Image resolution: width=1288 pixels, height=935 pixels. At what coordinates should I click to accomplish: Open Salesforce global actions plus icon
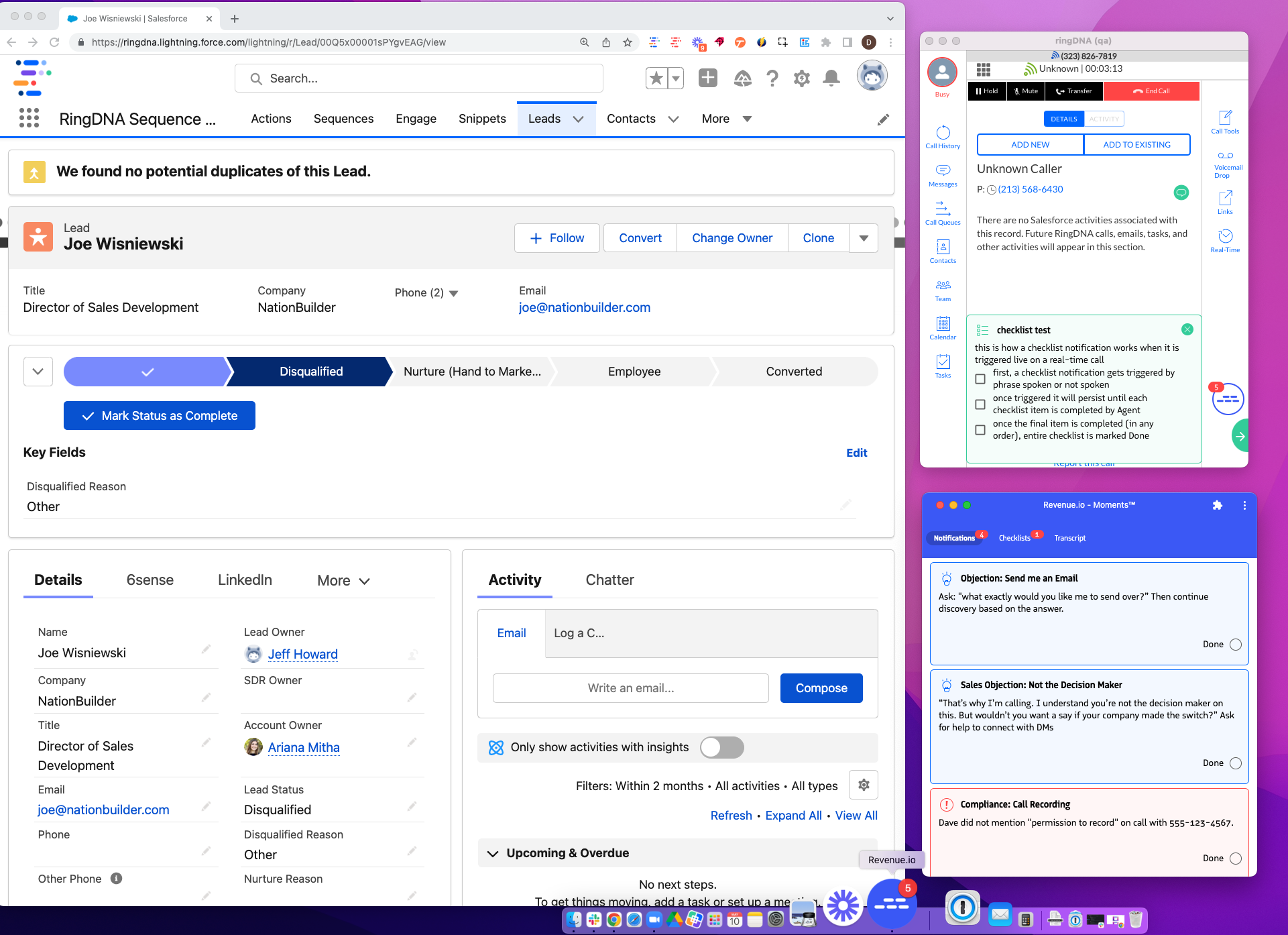pos(708,78)
